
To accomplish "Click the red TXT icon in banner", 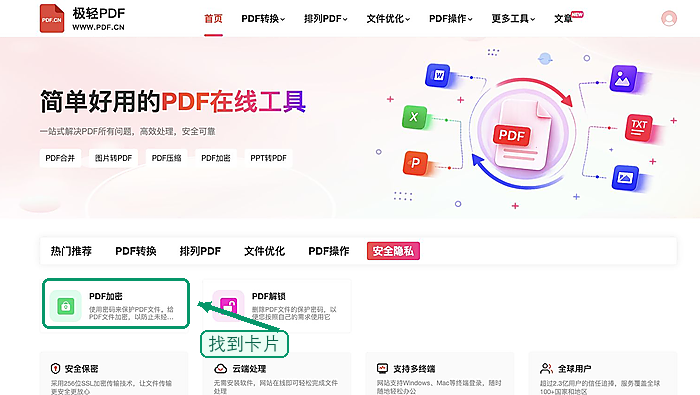I will tap(639, 127).
